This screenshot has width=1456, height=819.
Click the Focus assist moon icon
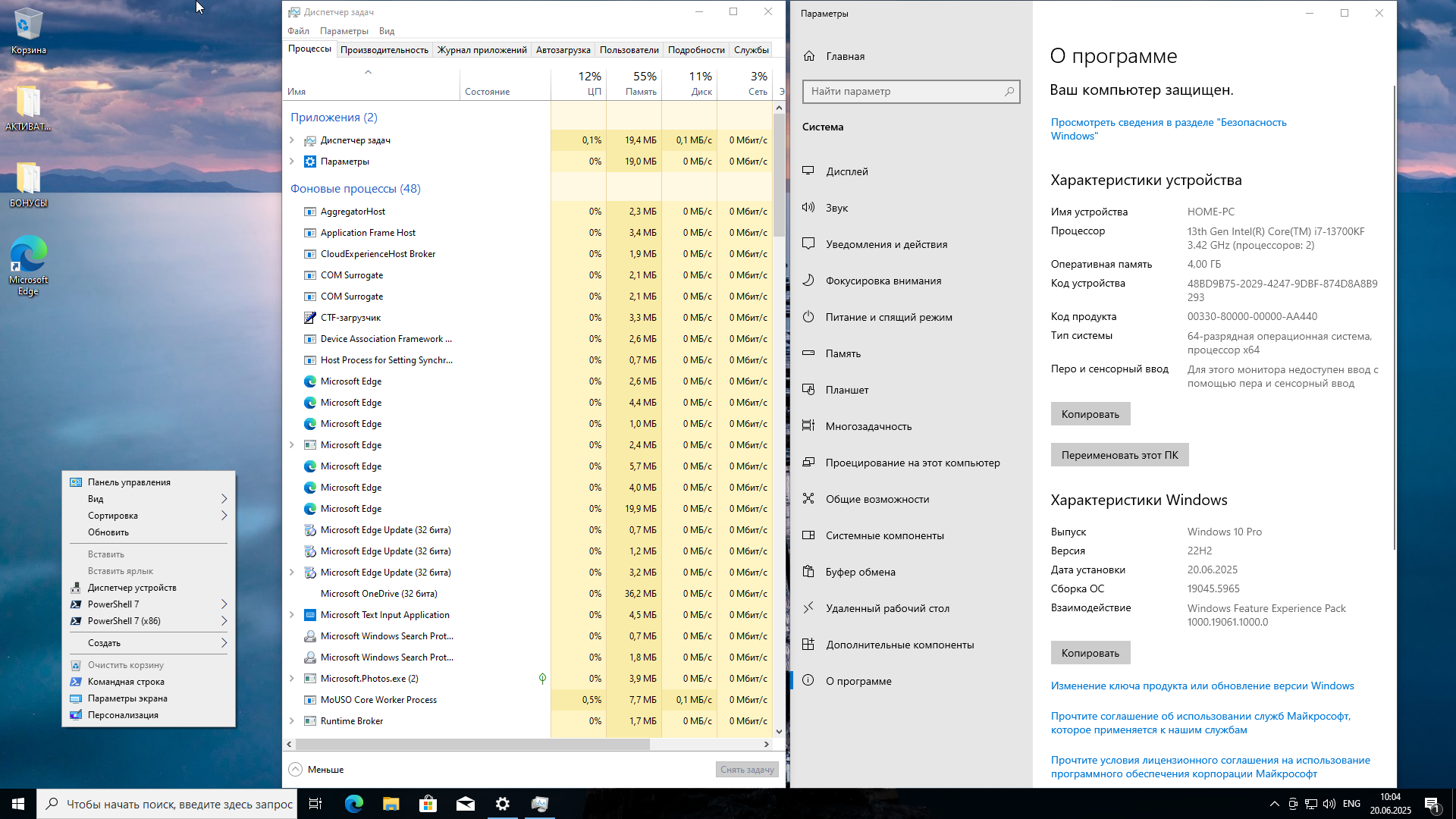(808, 281)
